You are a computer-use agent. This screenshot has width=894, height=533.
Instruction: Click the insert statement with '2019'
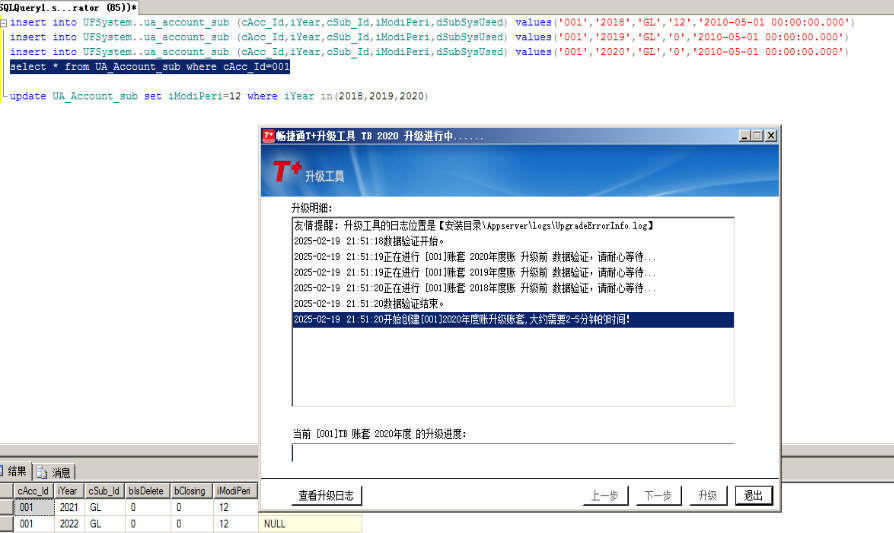[x=429, y=38]
